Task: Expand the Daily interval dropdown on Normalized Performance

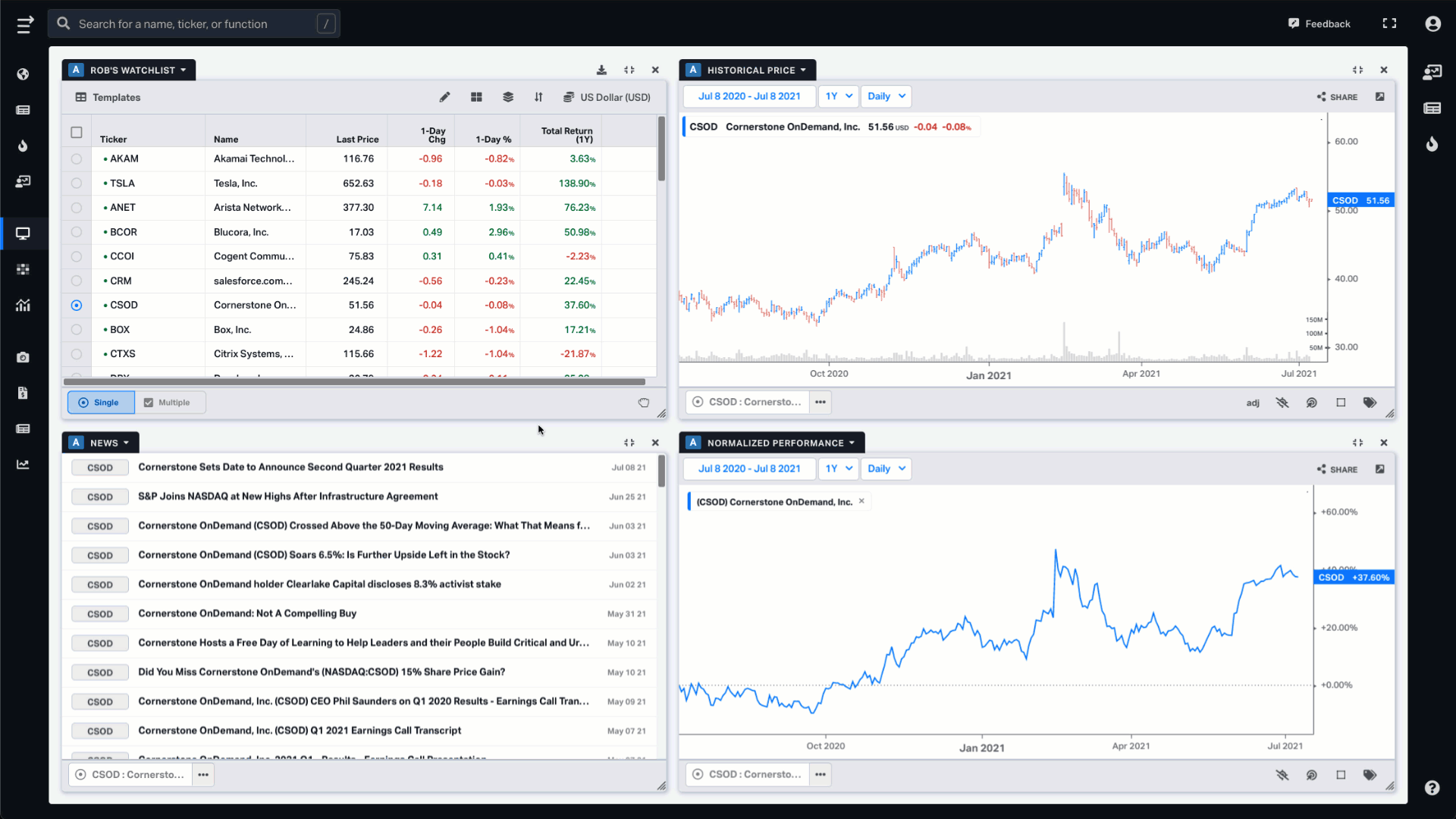Action: click(x=884, y=468)
